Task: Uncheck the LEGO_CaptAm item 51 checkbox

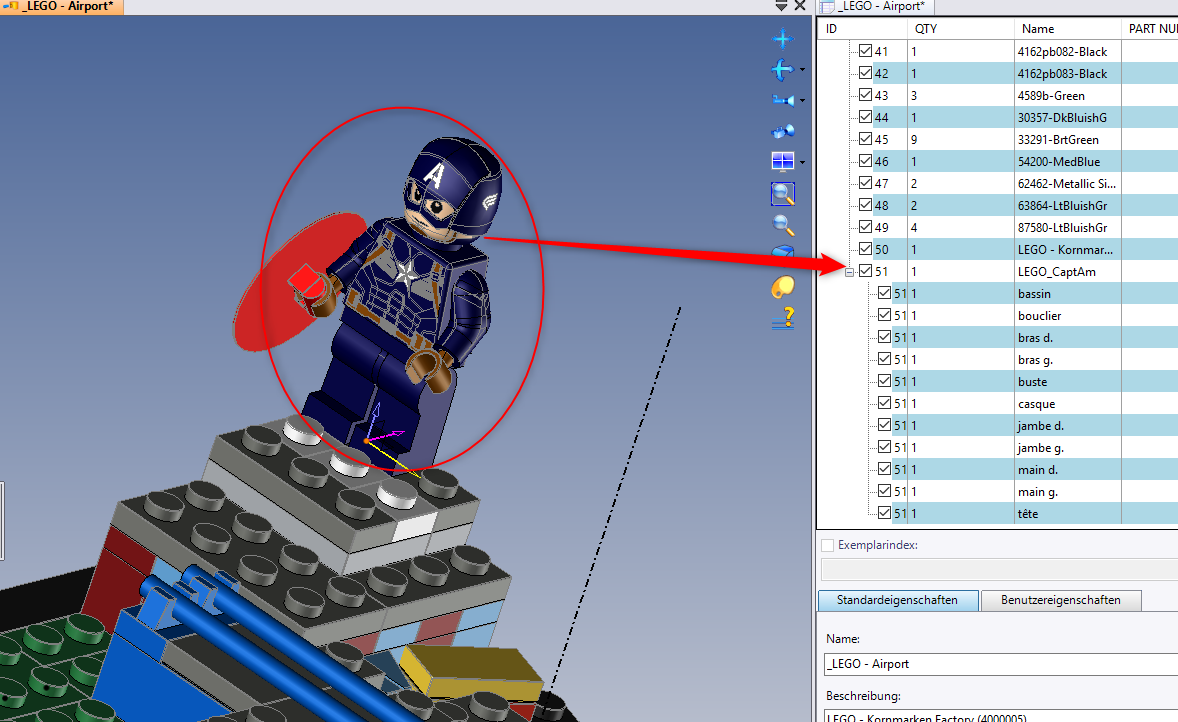Action: 865,271
